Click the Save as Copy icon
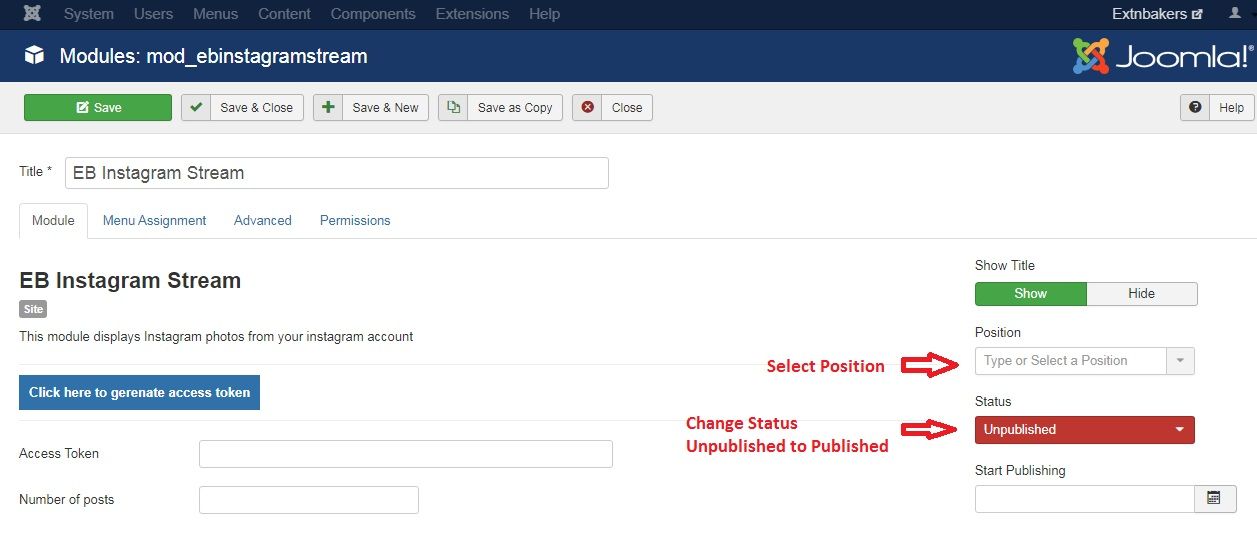Viewport: 1257px width, 533px height. pyautogui.click(x=453, y=108)
